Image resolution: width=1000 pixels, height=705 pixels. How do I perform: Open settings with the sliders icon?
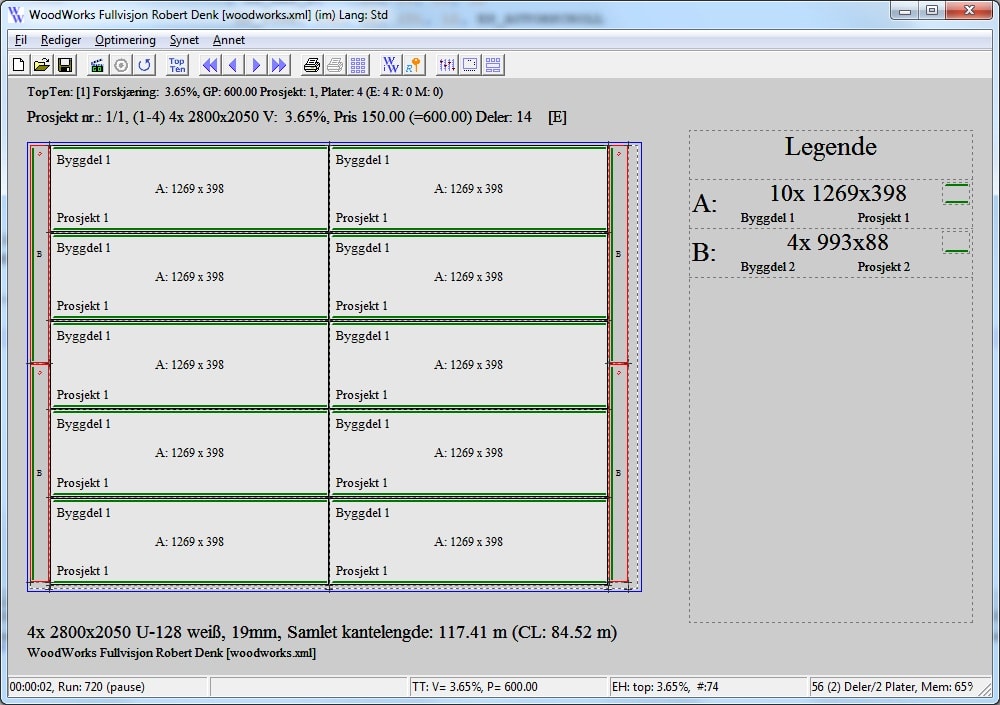447,64
